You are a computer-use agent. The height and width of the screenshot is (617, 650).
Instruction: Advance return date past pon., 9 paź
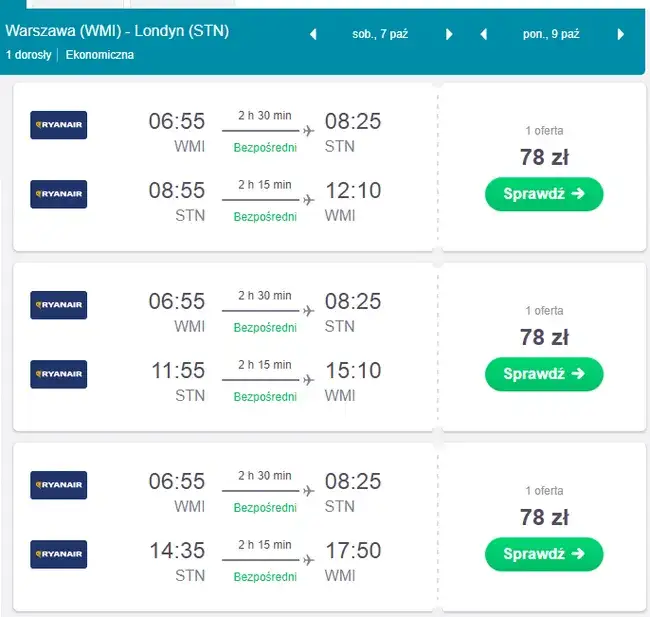(620, 34)
